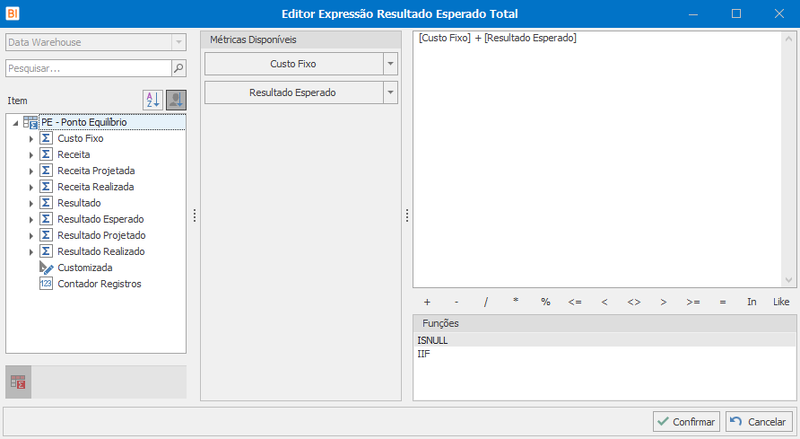800x439 pixels.
Task: Insert the Like operator
Action: click(x=781, y=302)
